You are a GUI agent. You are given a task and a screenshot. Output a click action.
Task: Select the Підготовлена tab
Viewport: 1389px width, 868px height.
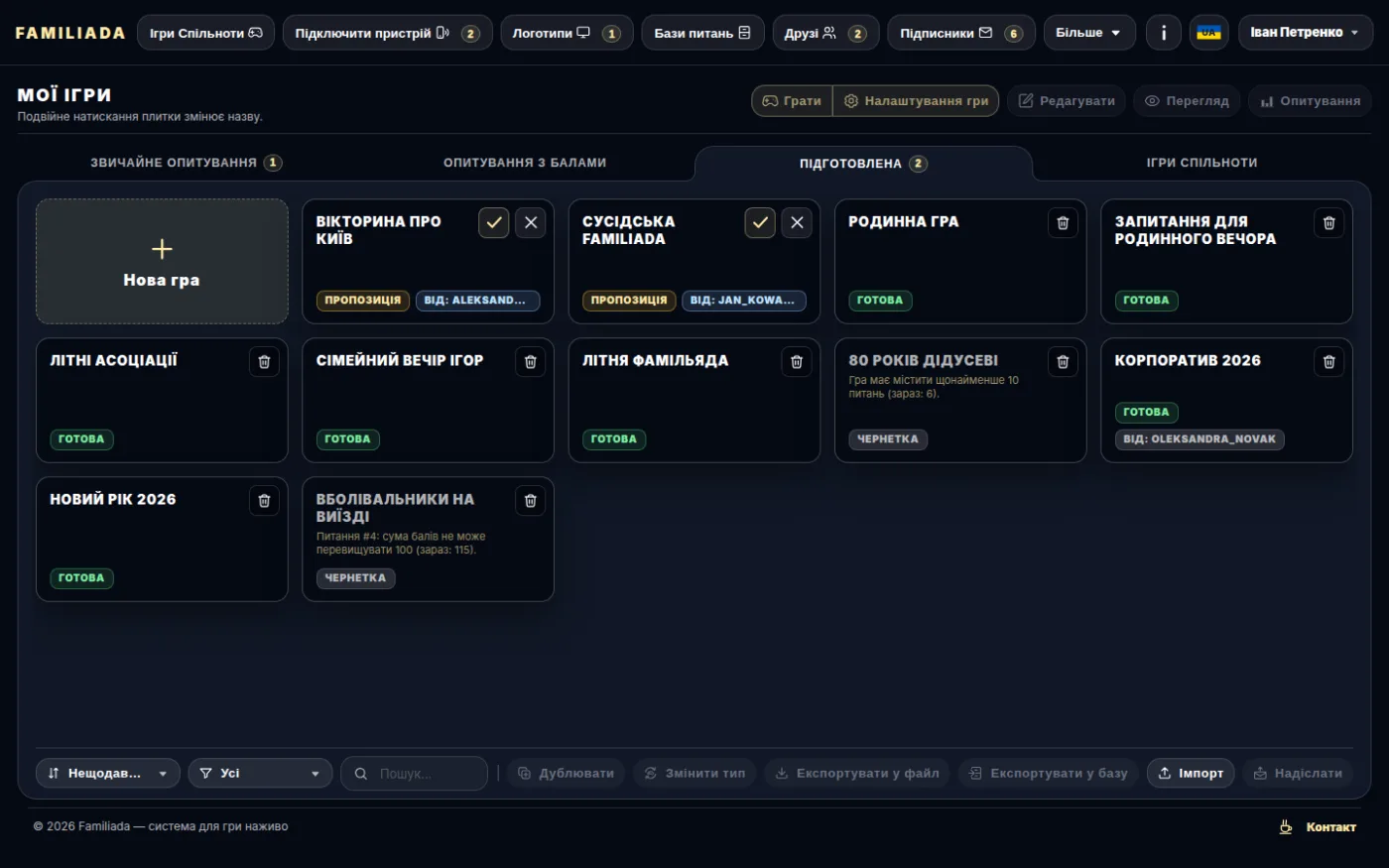863,164
